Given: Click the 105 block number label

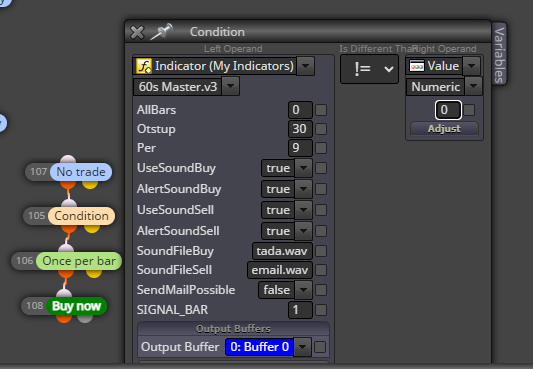Looking at the screenshot, I should pyautogui.click(x=37, y=216).
